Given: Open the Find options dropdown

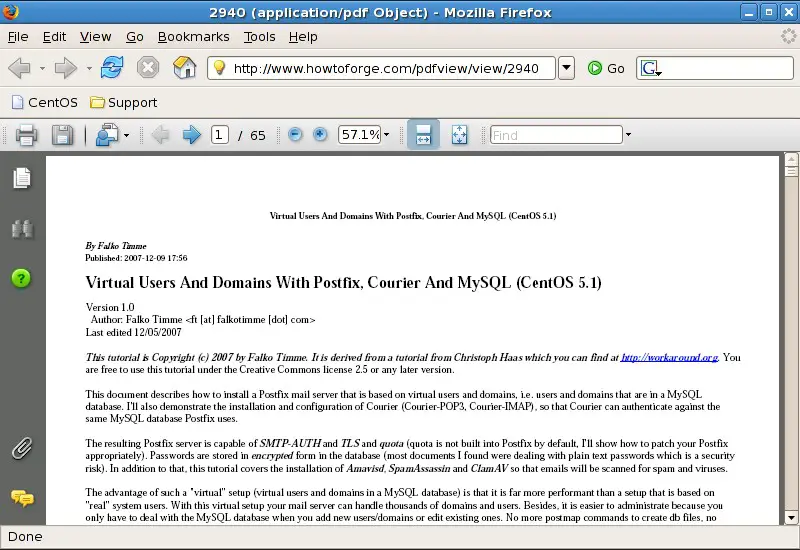Looking at the screenshot, I should pyautogui.click(x=628, y=135).
